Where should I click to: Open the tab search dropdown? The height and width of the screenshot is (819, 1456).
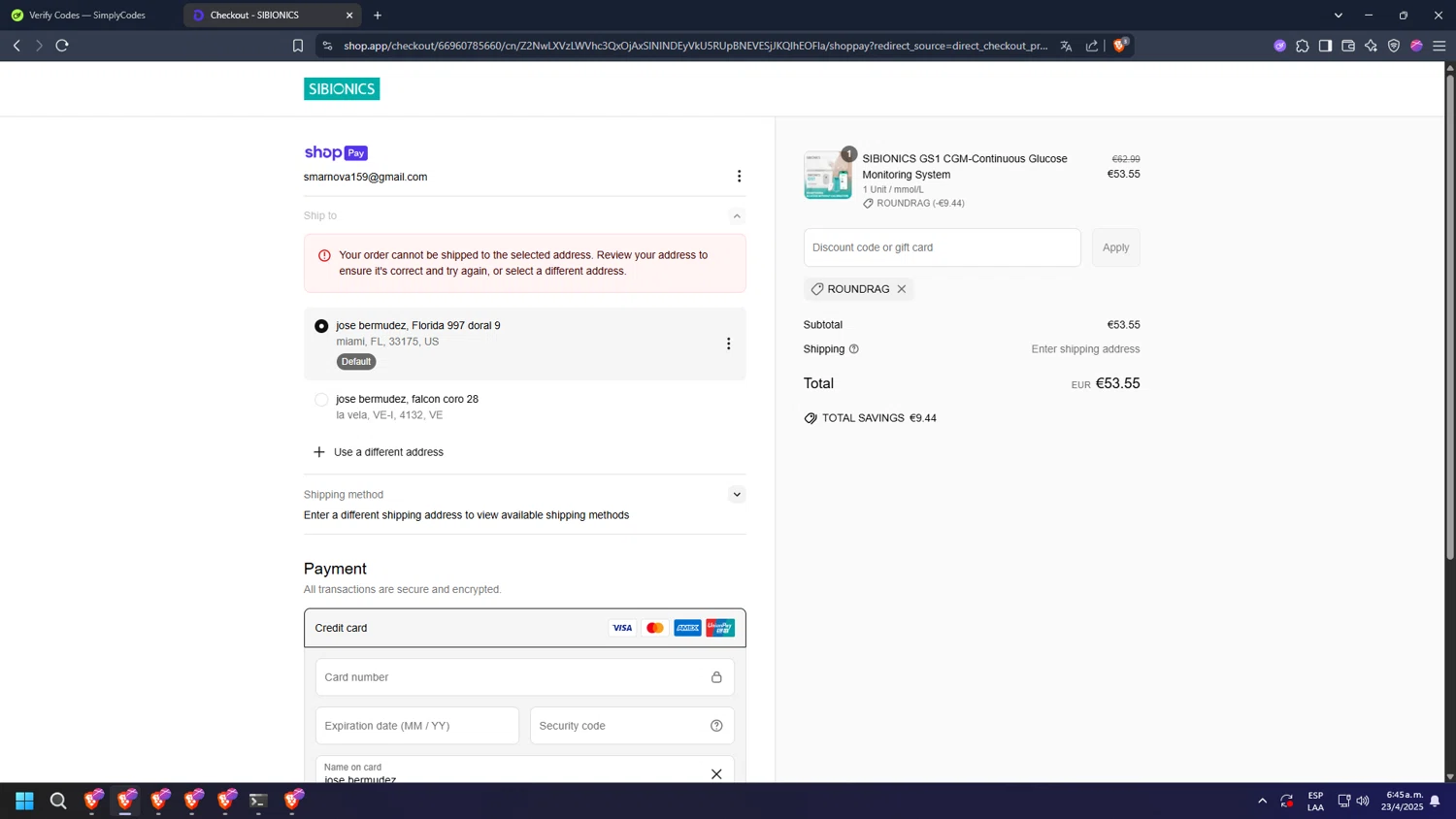pyautogui.click(x=1339, y=16)
